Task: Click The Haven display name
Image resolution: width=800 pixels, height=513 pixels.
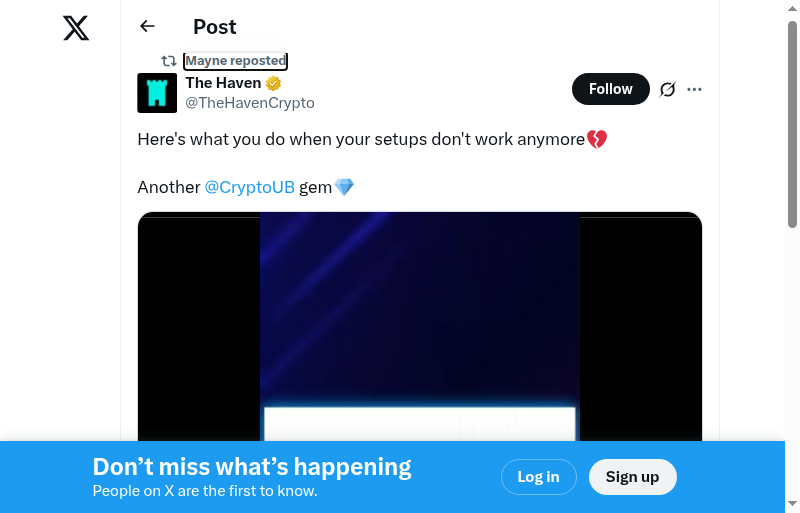Action: 223,83
